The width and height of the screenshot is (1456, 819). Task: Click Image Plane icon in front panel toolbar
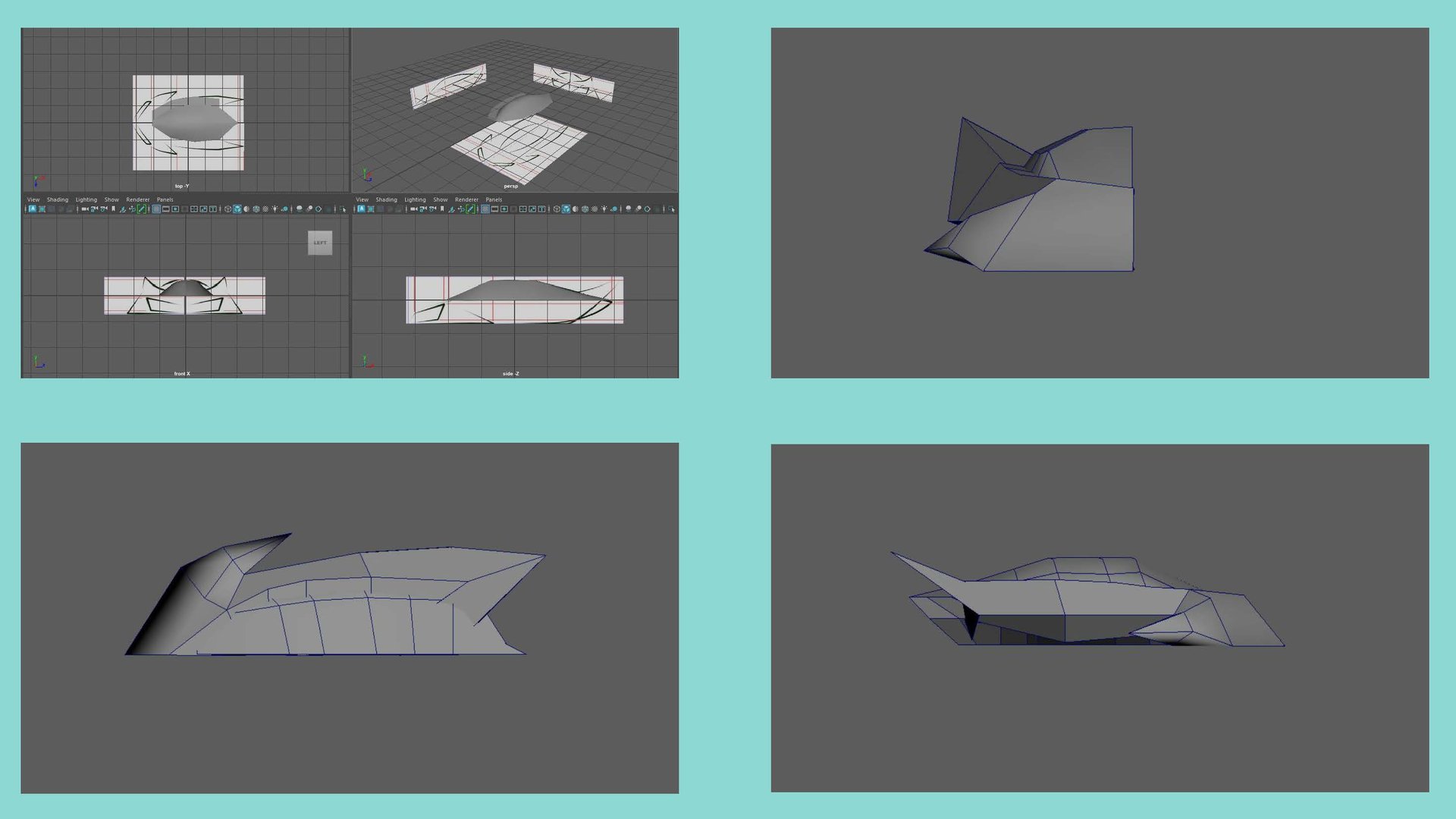pyautogui.click(x=123, y=209)
